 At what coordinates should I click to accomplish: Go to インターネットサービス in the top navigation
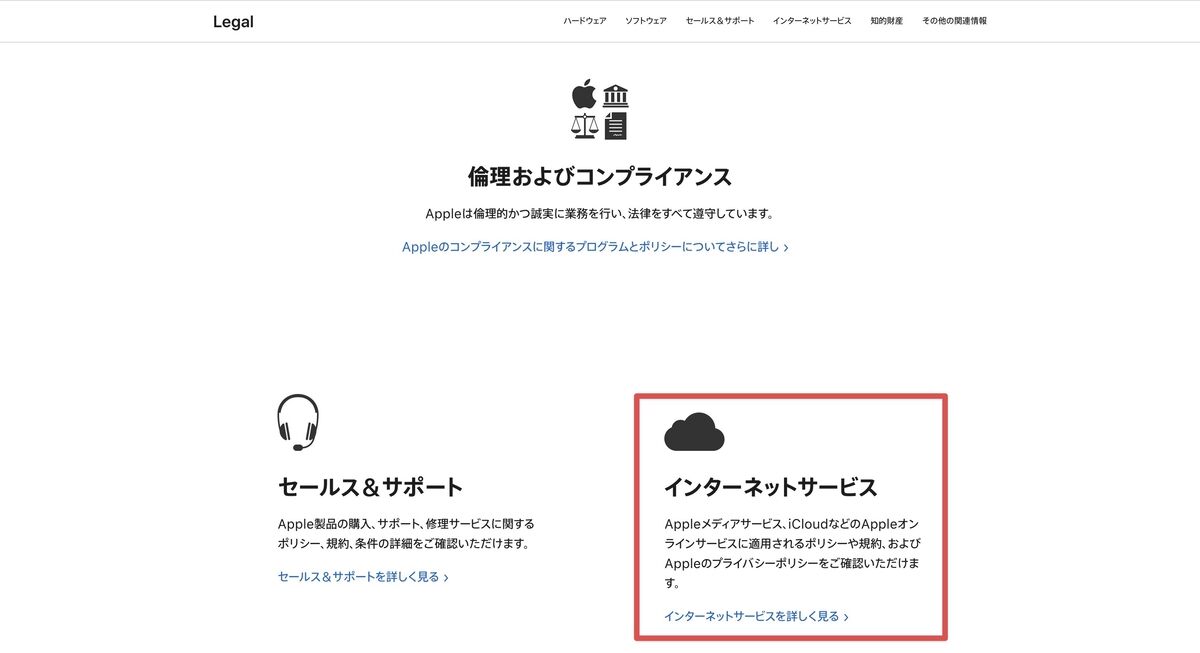pyautogui.click(x=812, y=21)
